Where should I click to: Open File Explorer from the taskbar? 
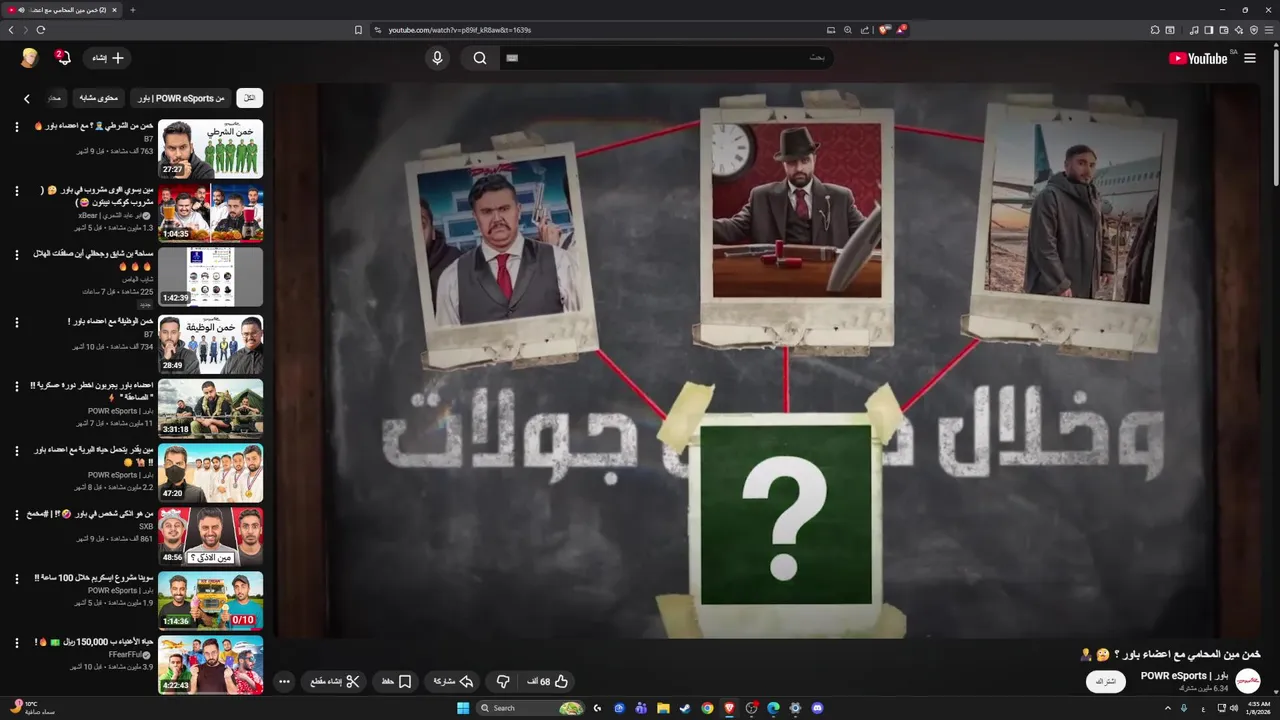(663, 708)
